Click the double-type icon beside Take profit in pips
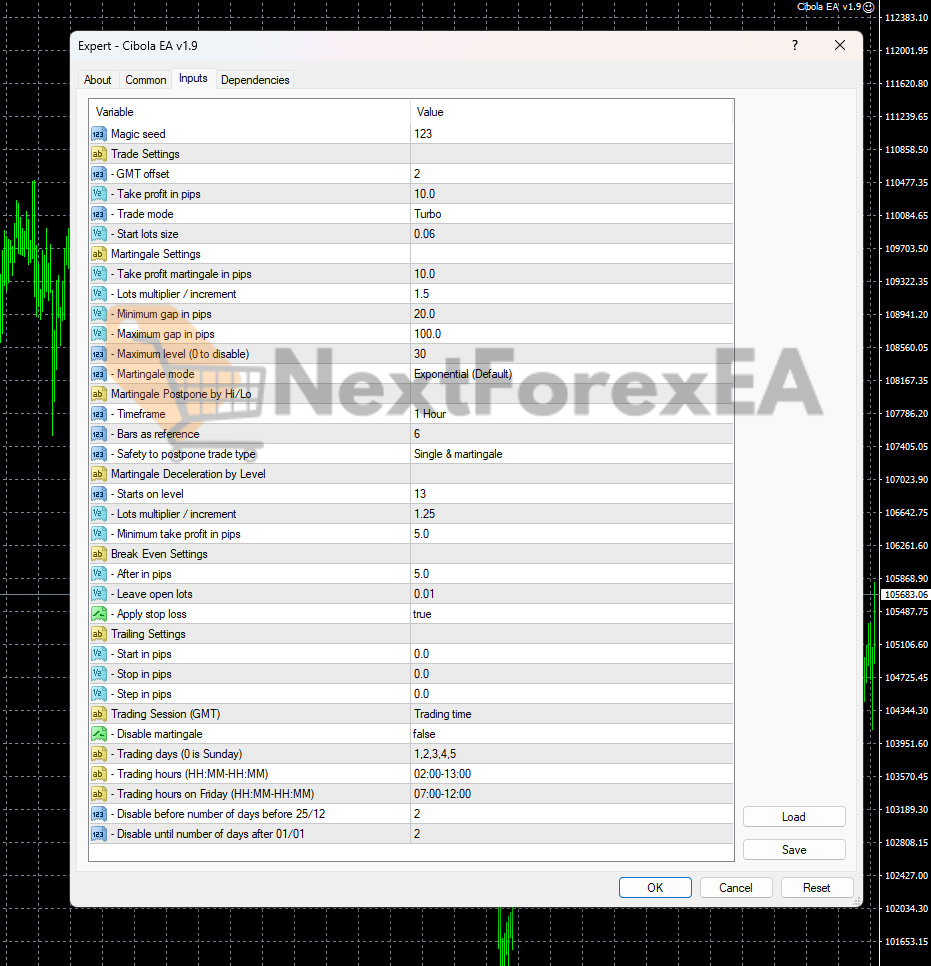Image resolution: width=931 pixels, height=966 pixels. click(x=99, y=194)
